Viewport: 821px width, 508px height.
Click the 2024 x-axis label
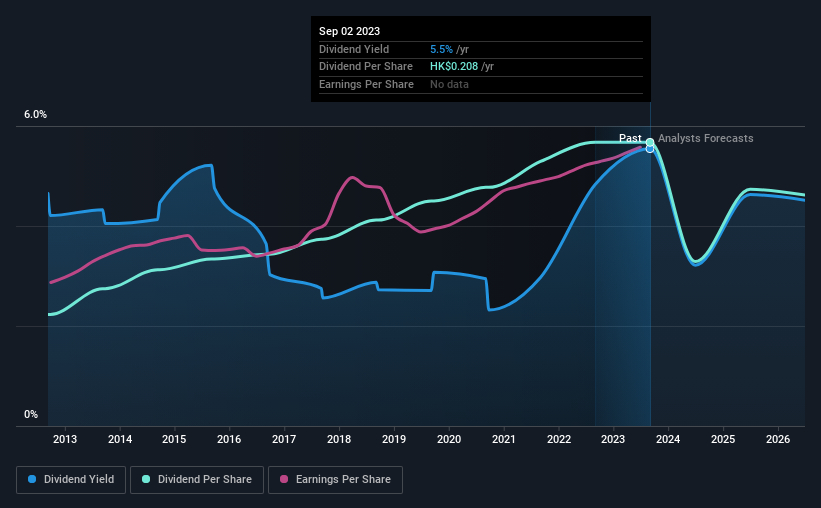pos(668,439)
